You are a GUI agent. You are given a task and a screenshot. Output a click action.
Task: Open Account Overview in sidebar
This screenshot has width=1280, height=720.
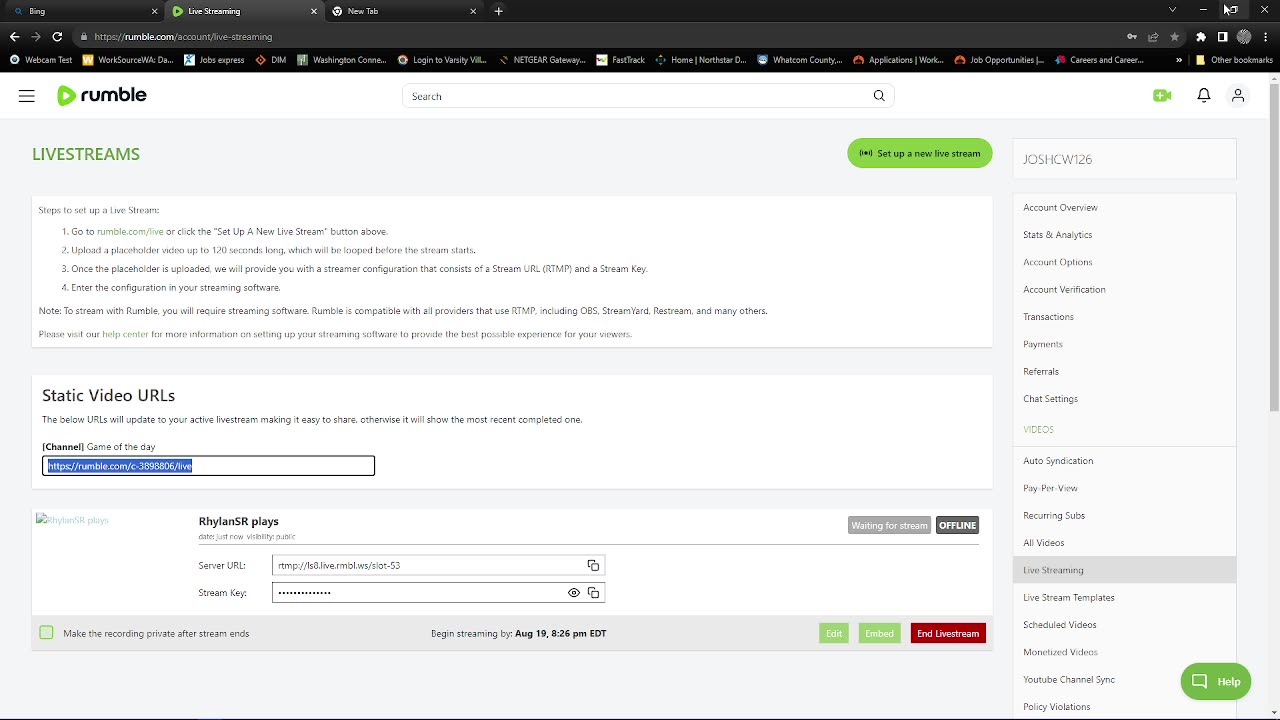pyautogui.click(x=1060, y=207)
